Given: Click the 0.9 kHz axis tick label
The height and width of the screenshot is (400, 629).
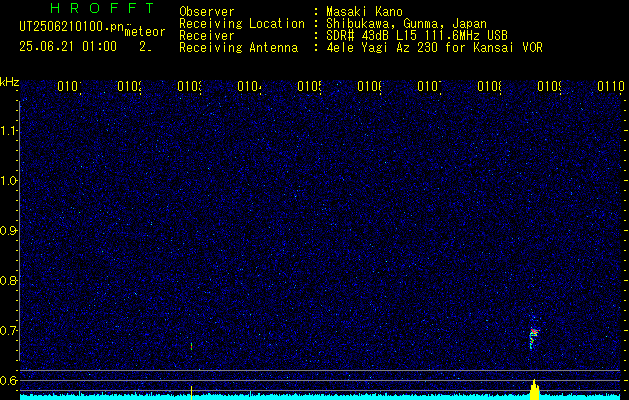Looking at the screenshot, I should coord(8,231).
